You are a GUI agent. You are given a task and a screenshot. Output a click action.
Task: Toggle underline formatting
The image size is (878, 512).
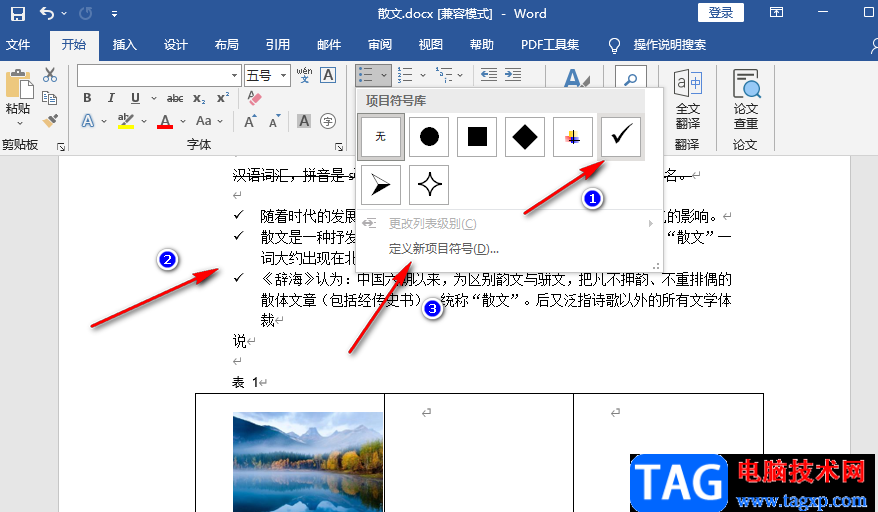coord(135,98)
